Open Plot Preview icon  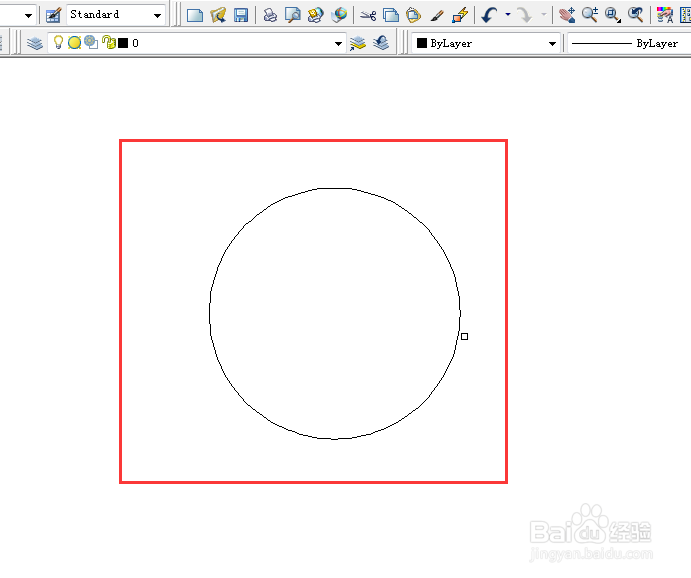coord(293,15)
